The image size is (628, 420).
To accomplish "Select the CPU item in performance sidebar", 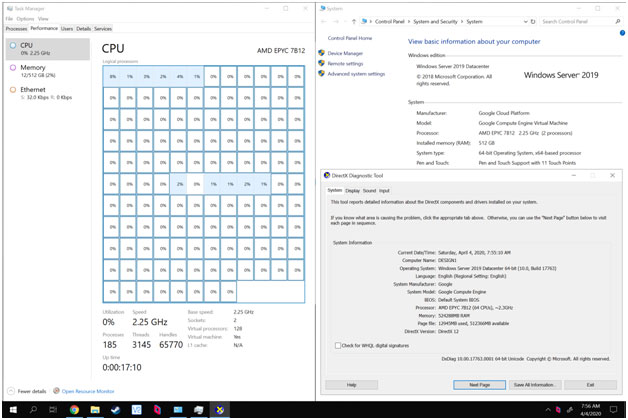I will (48, 49).
